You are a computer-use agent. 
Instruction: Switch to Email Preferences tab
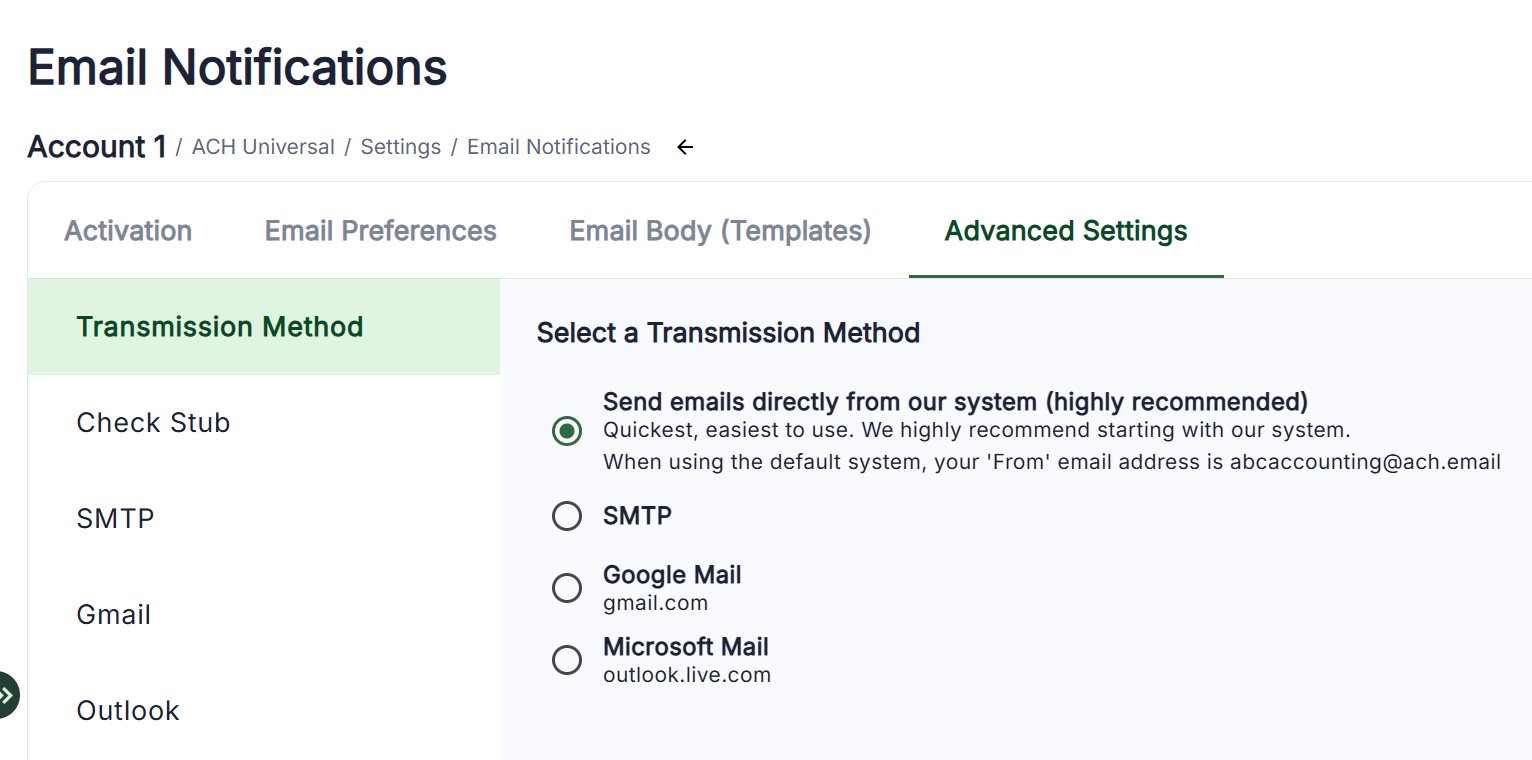coord(380,231)
